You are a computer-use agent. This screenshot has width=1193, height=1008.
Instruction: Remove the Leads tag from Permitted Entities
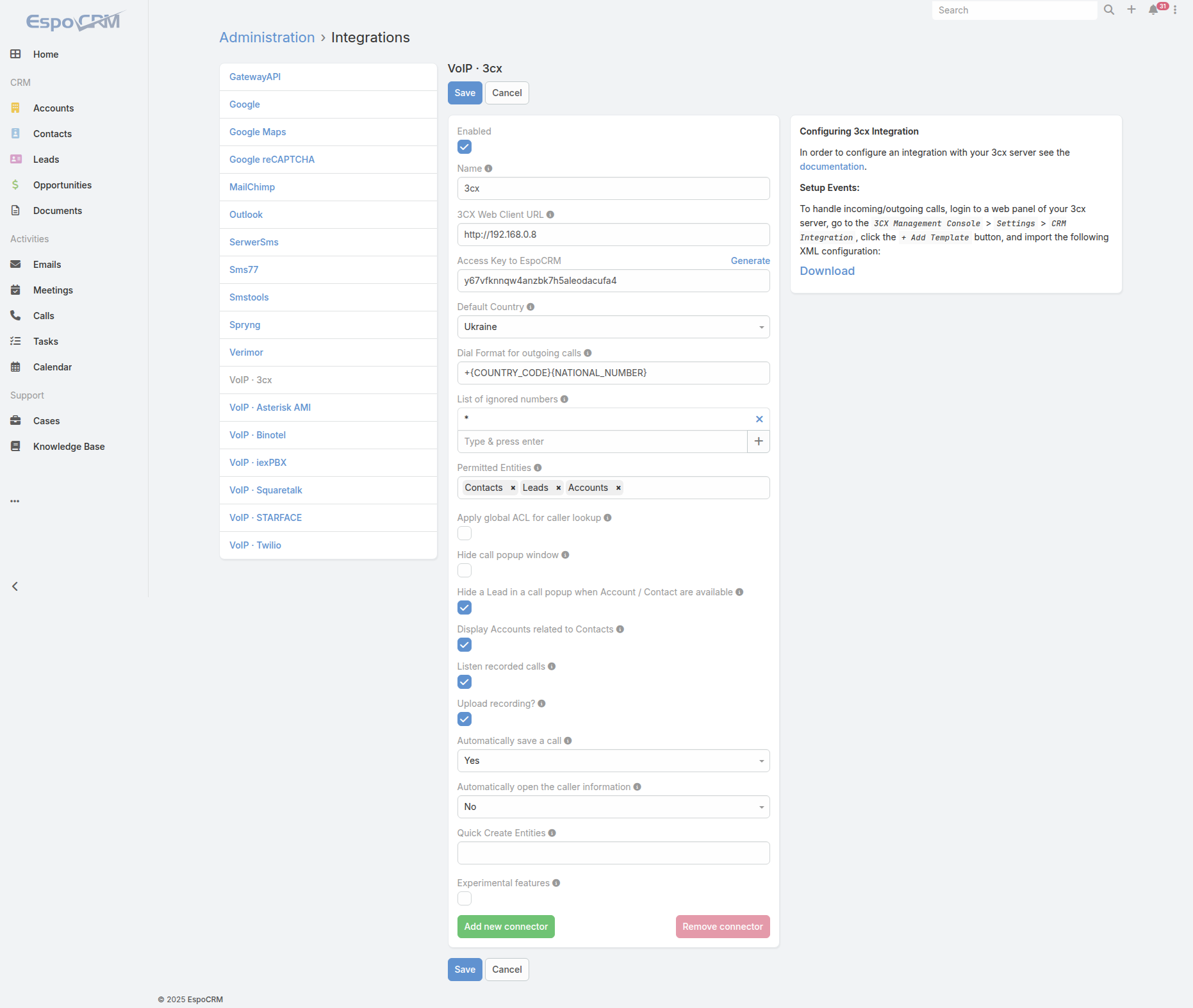[x=558, y=488]
